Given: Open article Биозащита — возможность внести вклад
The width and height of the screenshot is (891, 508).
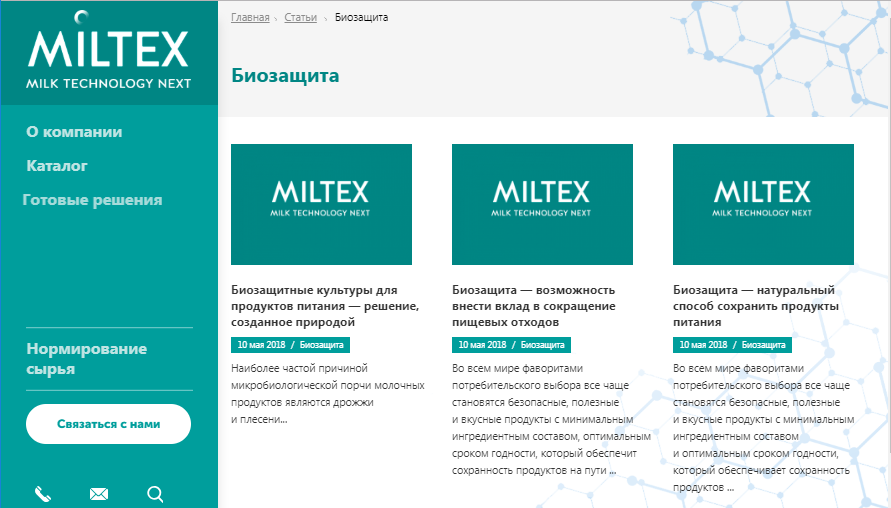Looking at the screenshot, I should point(534,306).
